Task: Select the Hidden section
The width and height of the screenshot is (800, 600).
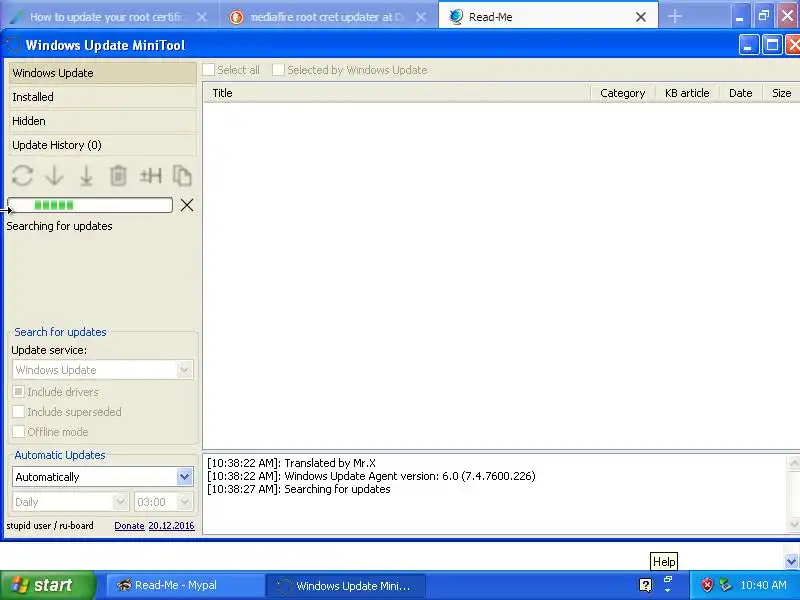Action: tap(103, 121)
